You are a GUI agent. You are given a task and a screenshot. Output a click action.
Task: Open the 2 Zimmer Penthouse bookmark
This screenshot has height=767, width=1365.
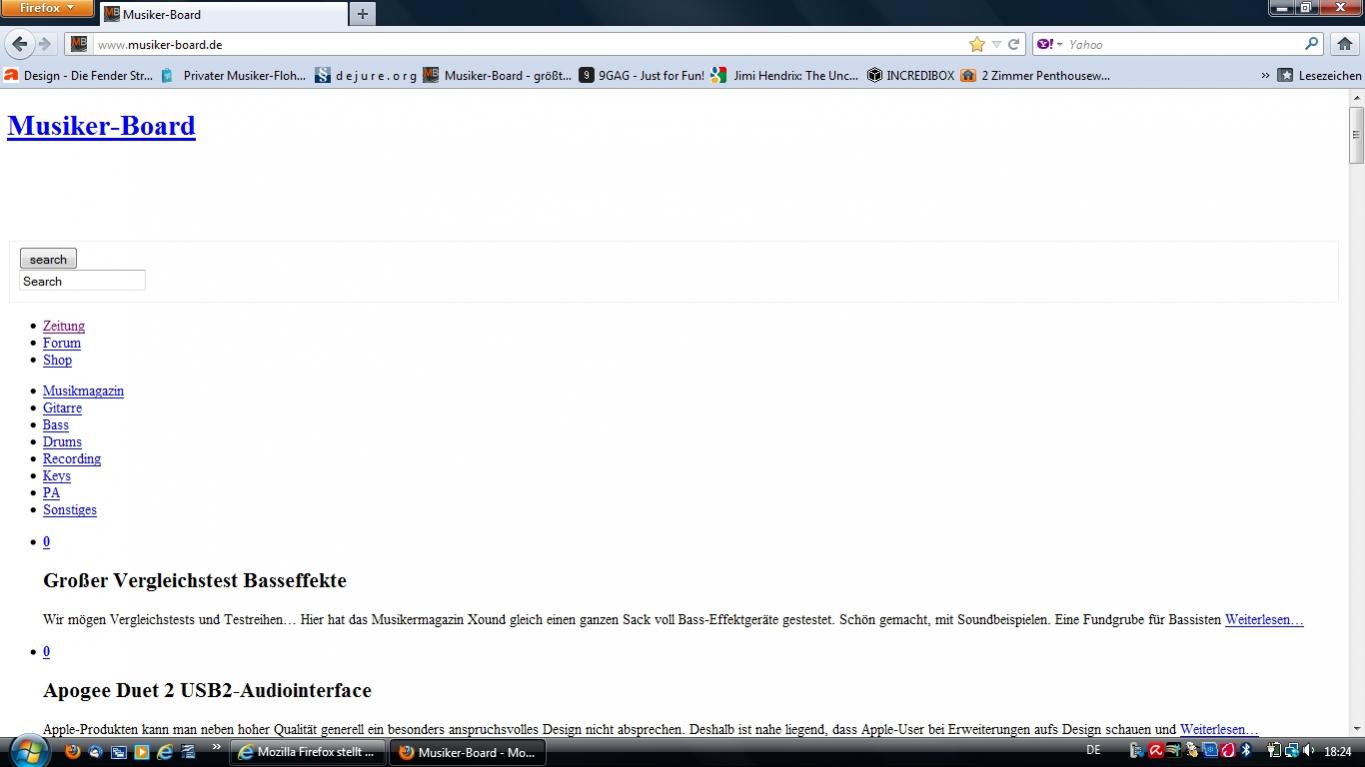click(x=1036, y=75)
